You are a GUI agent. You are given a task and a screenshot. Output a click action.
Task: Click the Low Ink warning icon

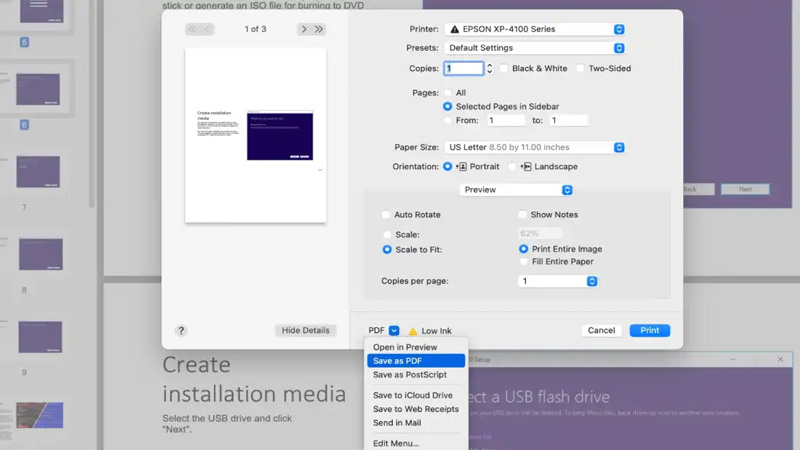click(x=412, y=331)
